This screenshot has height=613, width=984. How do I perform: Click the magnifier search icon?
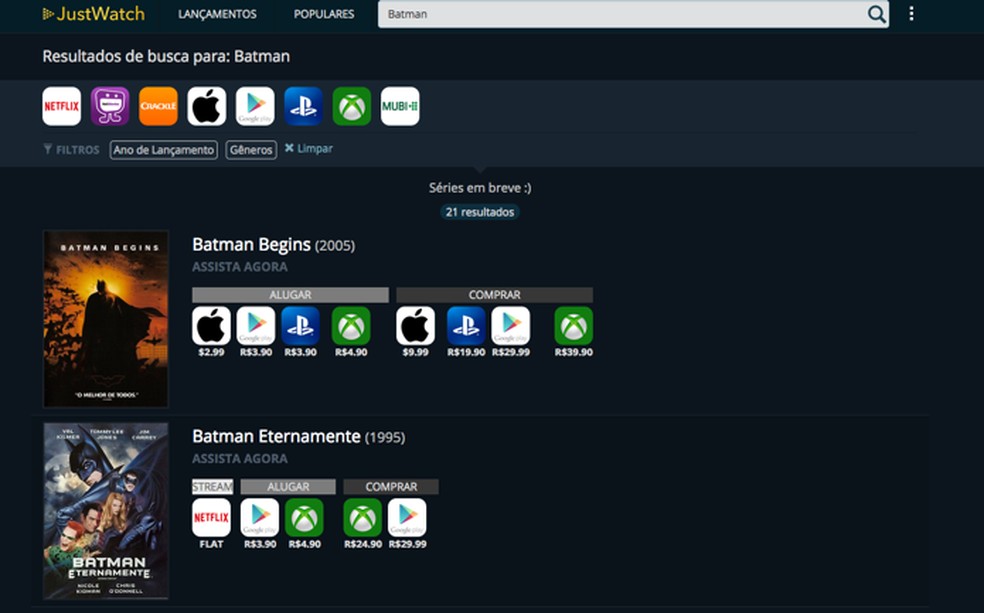pyautogui.click(x=876, y=14)
